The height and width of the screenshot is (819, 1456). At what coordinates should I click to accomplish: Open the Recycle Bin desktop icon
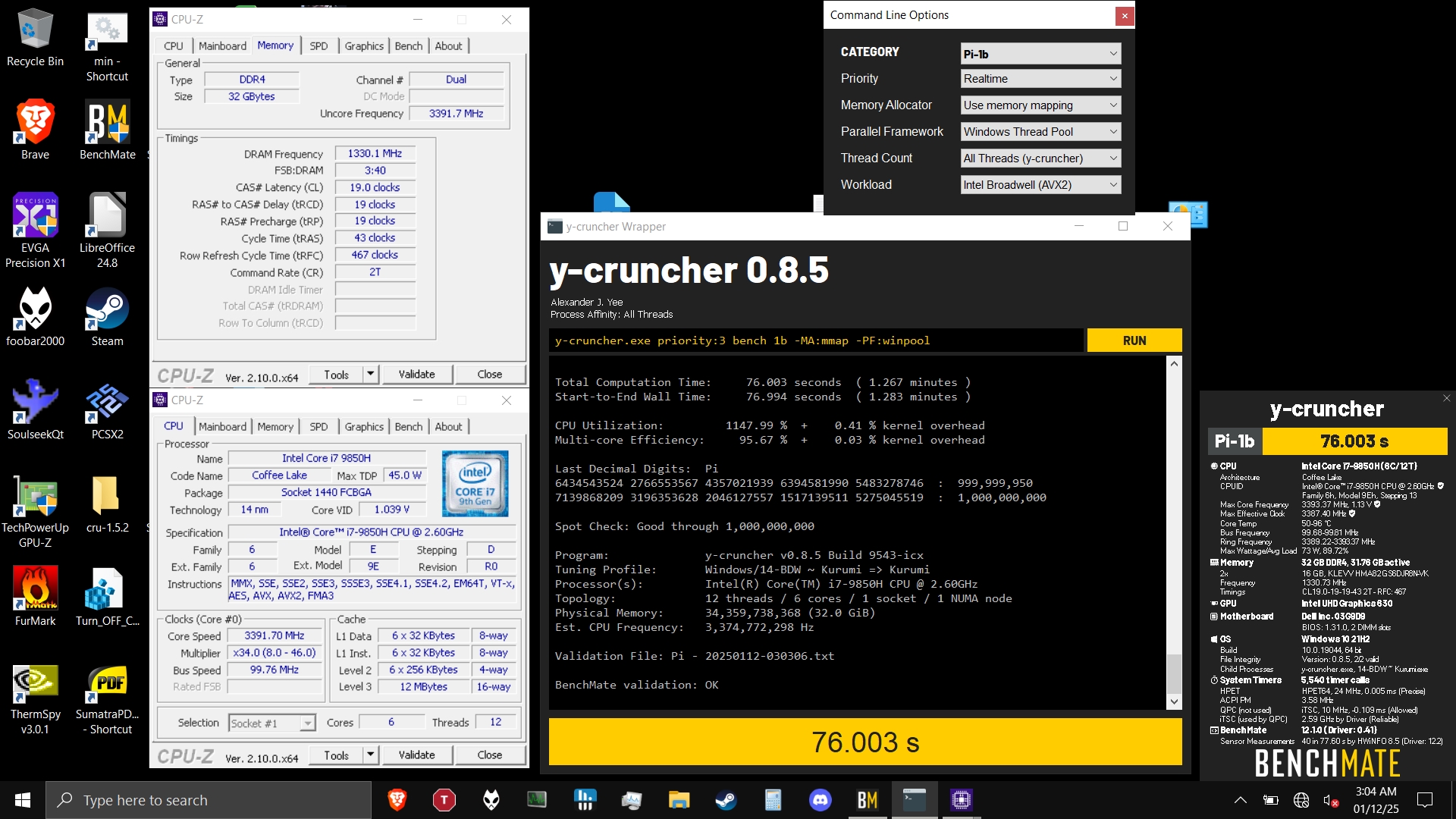click(35, 38)
